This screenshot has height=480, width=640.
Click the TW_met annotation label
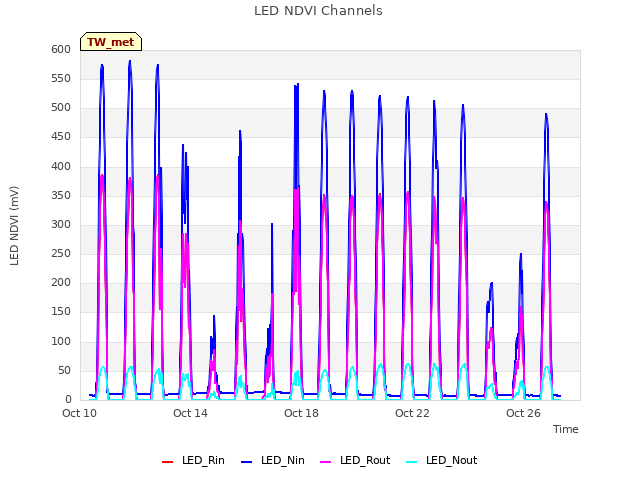(x=111, y=42)
